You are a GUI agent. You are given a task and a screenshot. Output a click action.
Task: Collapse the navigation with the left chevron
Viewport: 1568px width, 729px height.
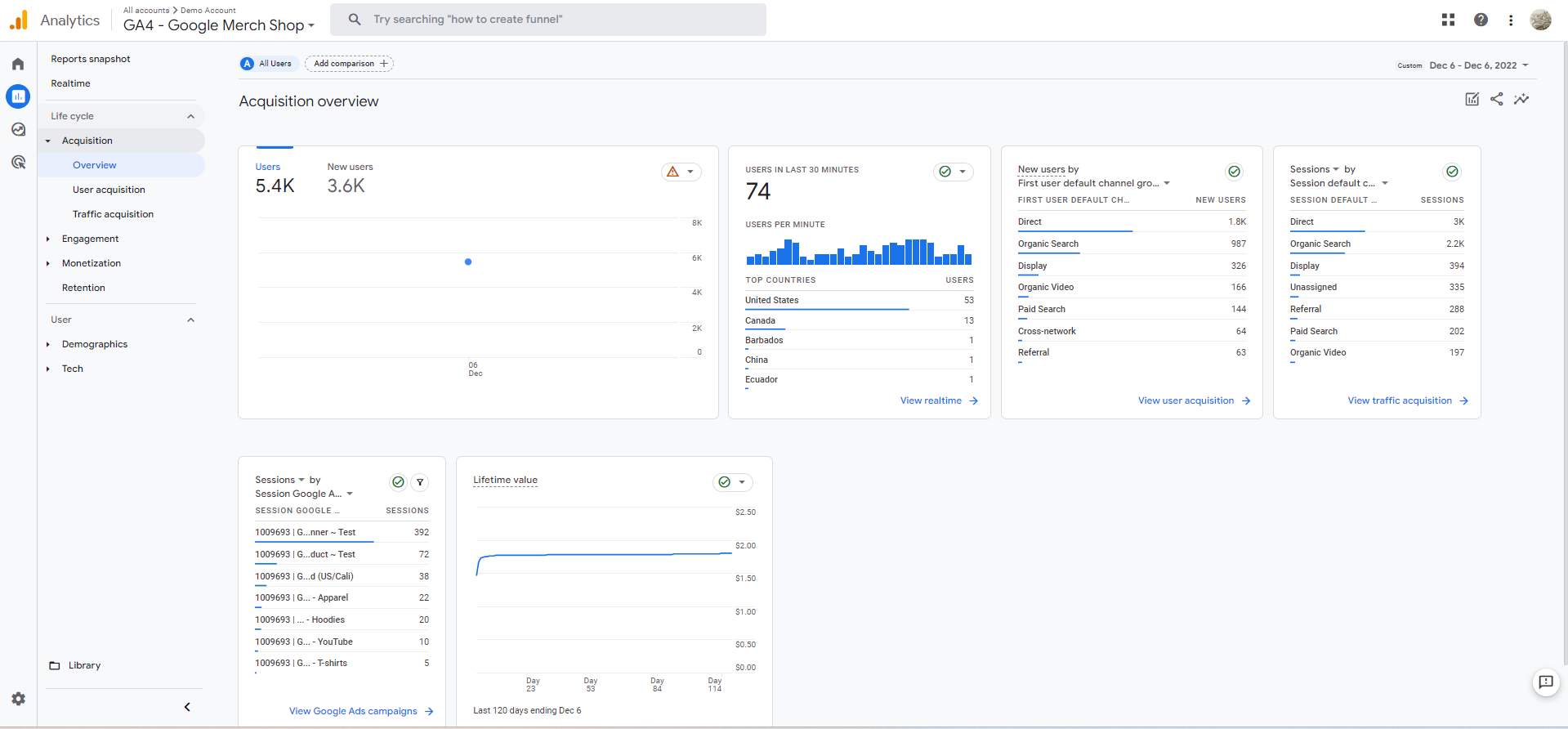(x=187, y=707)
